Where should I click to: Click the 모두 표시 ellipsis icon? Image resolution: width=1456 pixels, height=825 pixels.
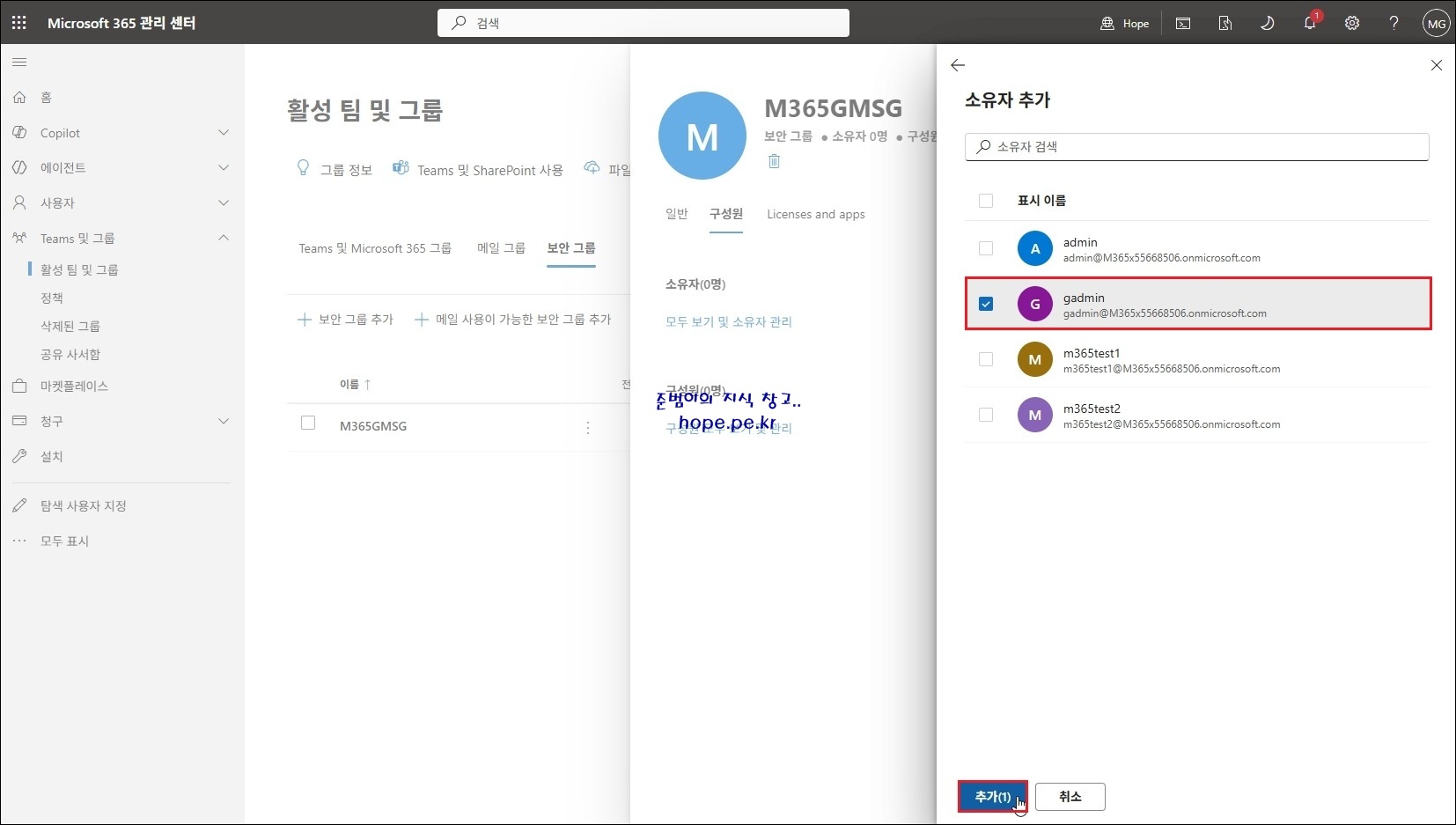[19, 541]
